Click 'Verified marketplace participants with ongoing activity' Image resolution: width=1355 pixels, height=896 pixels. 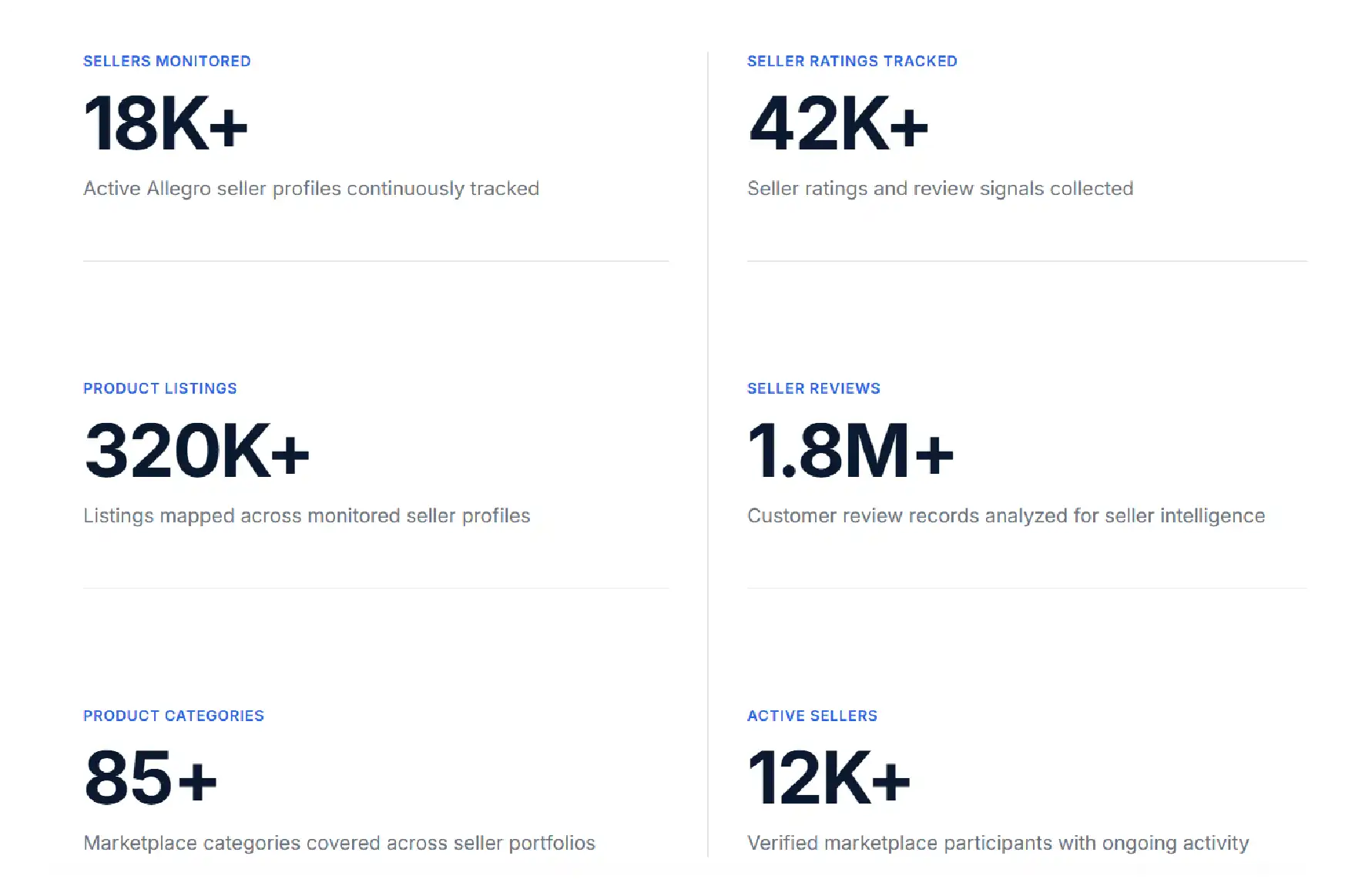point(998,844)
